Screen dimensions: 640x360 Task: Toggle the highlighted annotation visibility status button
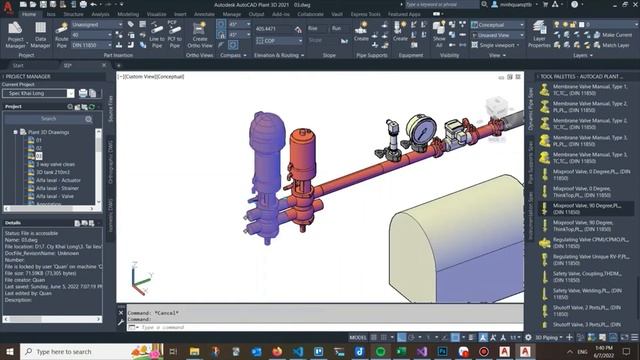(483, 338)
